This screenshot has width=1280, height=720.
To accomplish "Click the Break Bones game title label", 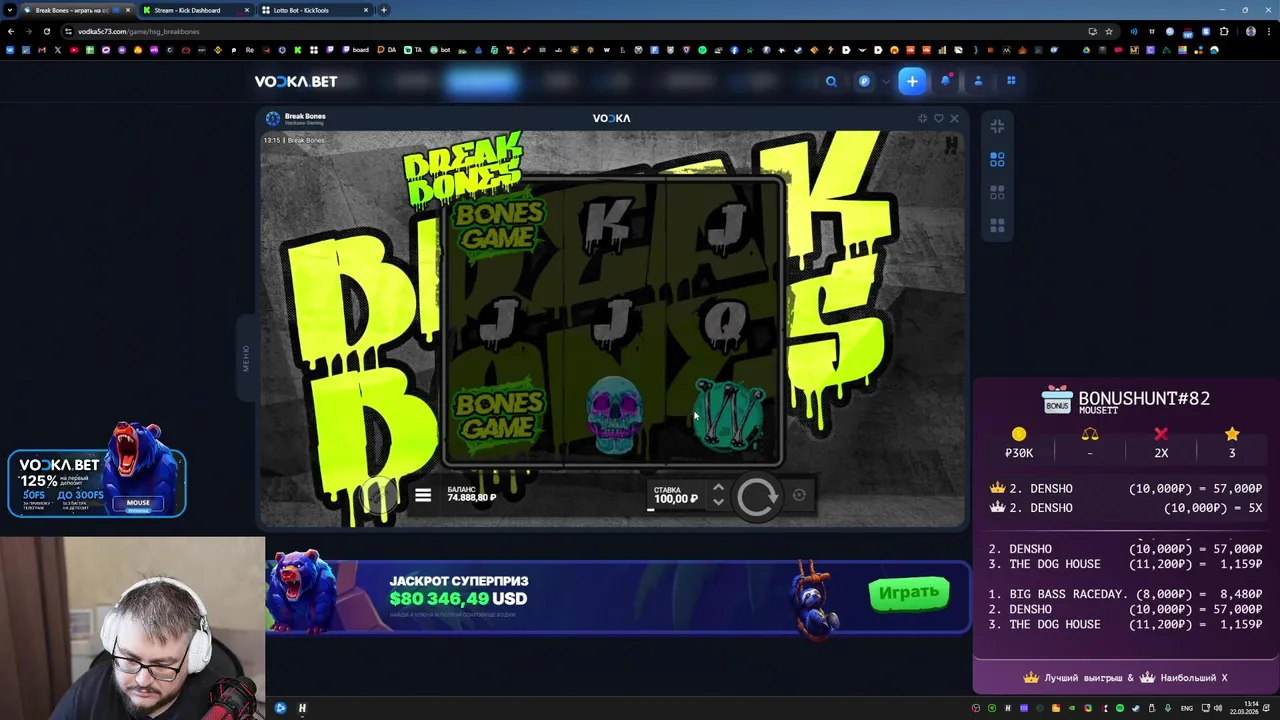I will click(x=305, y=116).
